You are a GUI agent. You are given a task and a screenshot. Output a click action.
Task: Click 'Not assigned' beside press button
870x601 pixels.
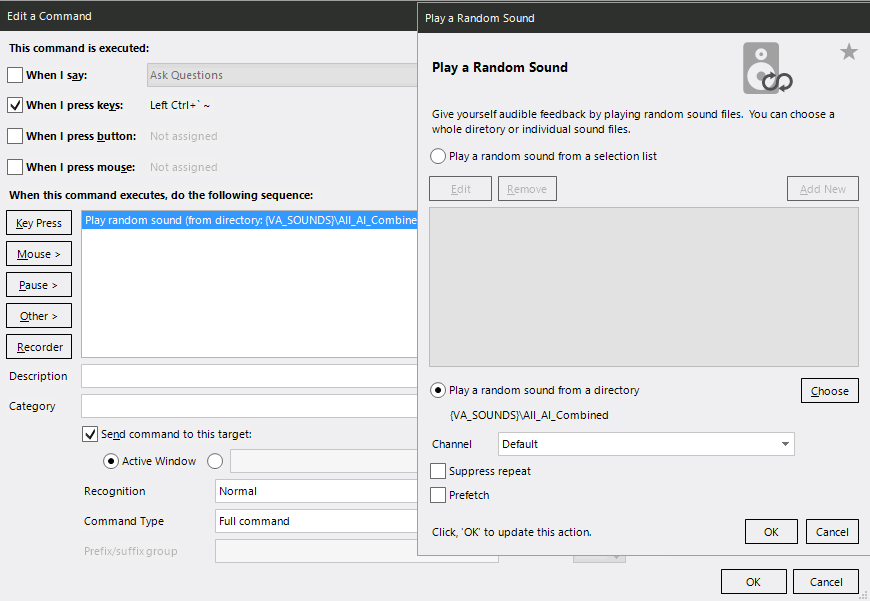[x=184, y=136]
